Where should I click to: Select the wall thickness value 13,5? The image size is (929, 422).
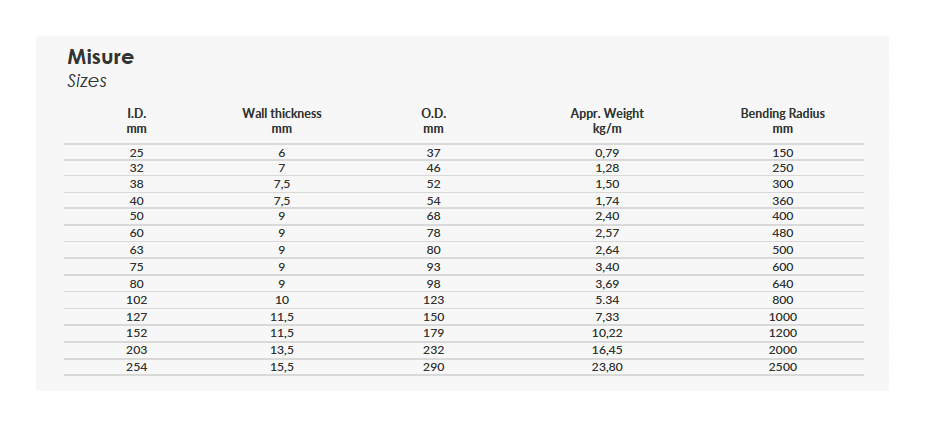coord(282,350)
